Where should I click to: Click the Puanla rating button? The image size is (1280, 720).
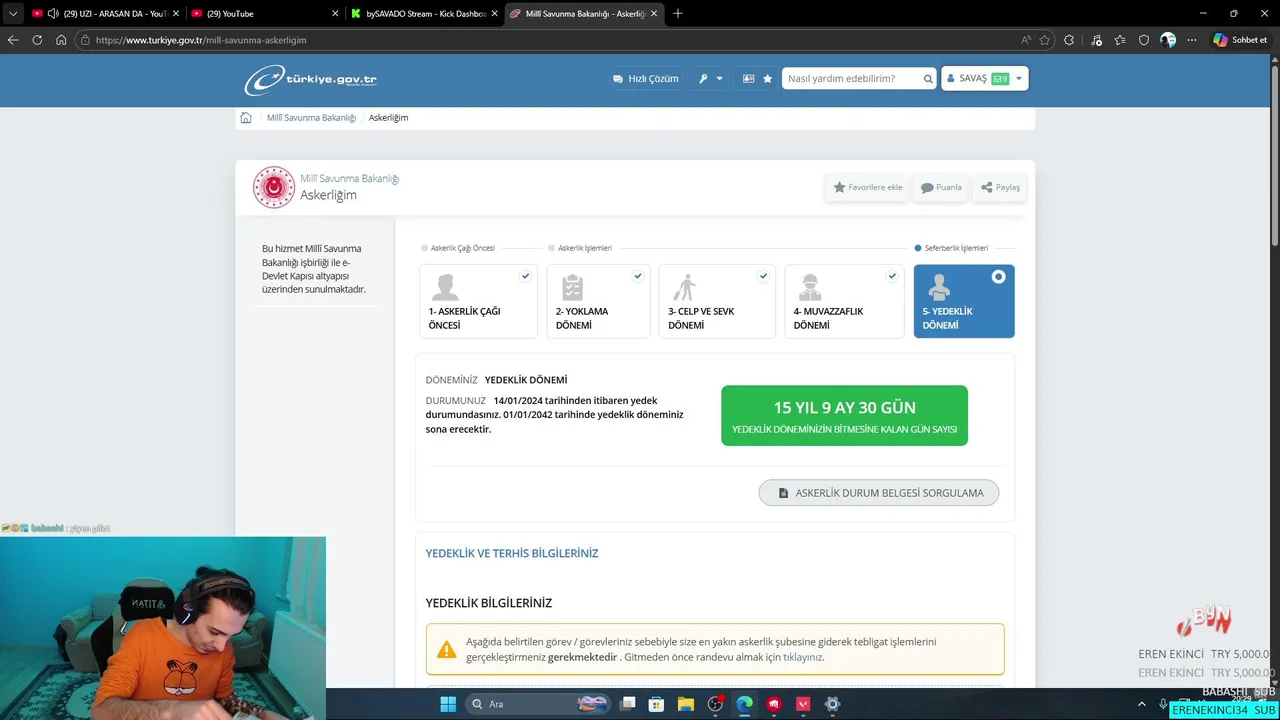941,187
